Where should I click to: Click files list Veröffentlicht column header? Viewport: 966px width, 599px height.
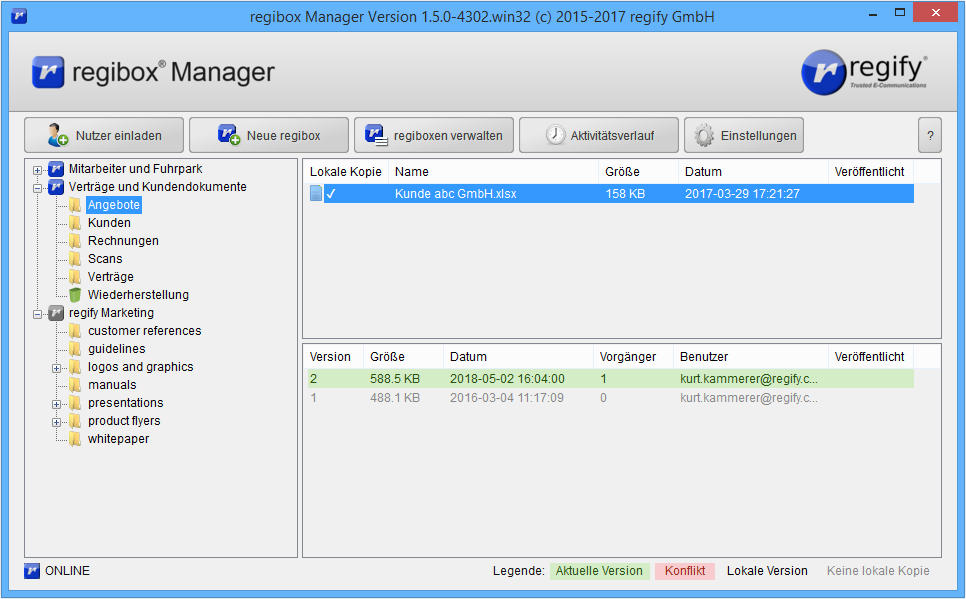(871, 171)
